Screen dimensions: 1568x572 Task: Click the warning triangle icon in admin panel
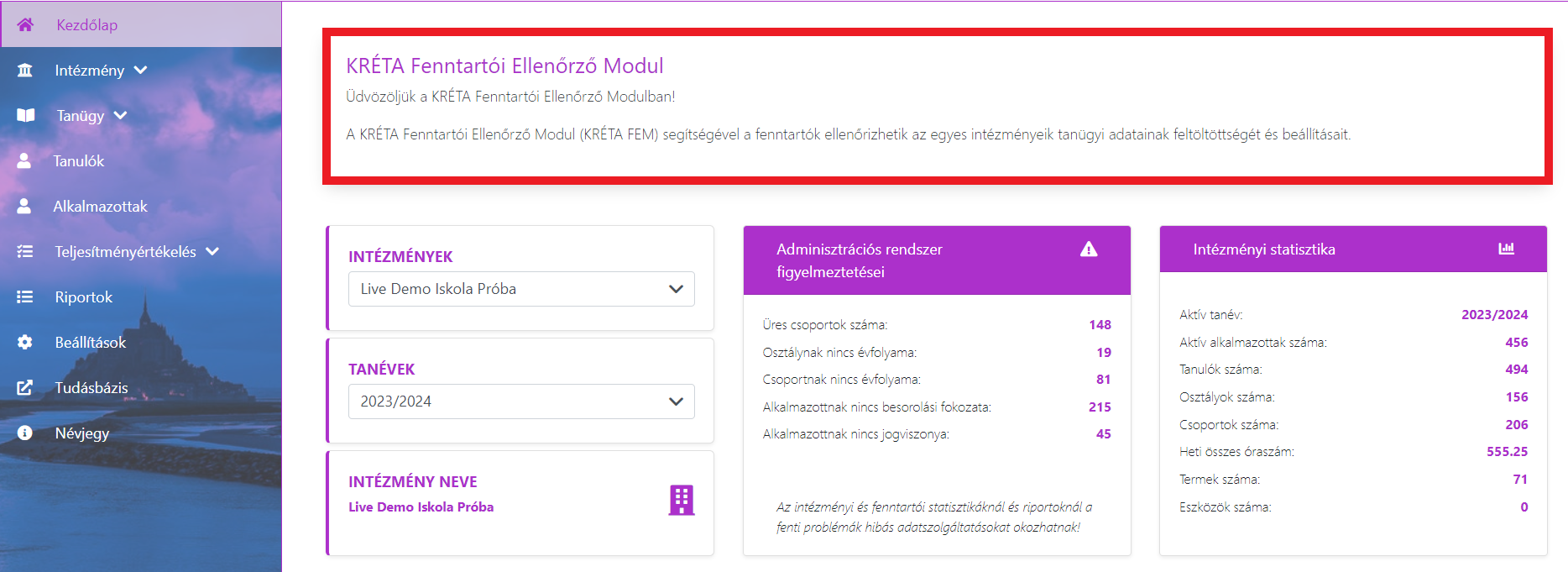pos(1089,249)
